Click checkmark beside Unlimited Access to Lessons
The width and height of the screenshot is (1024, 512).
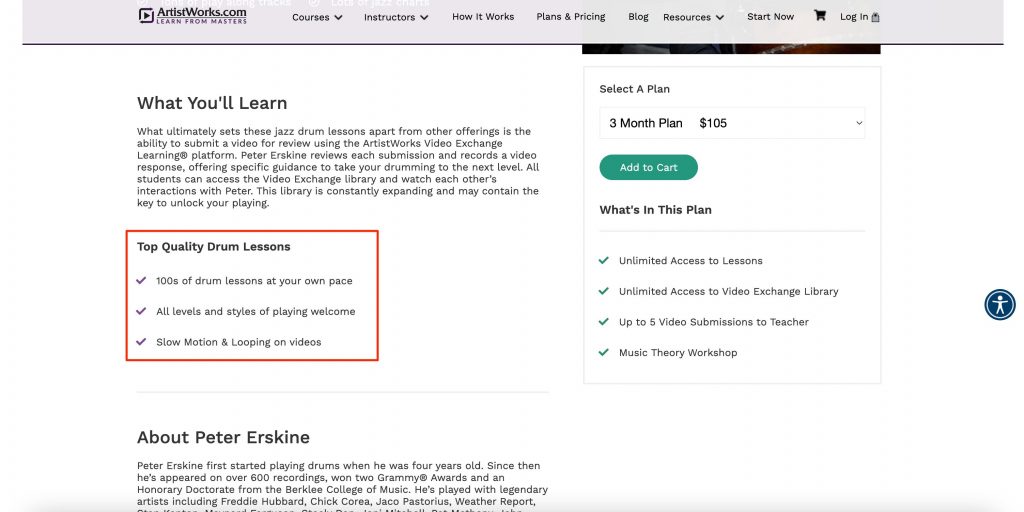[x=604, y=260]
